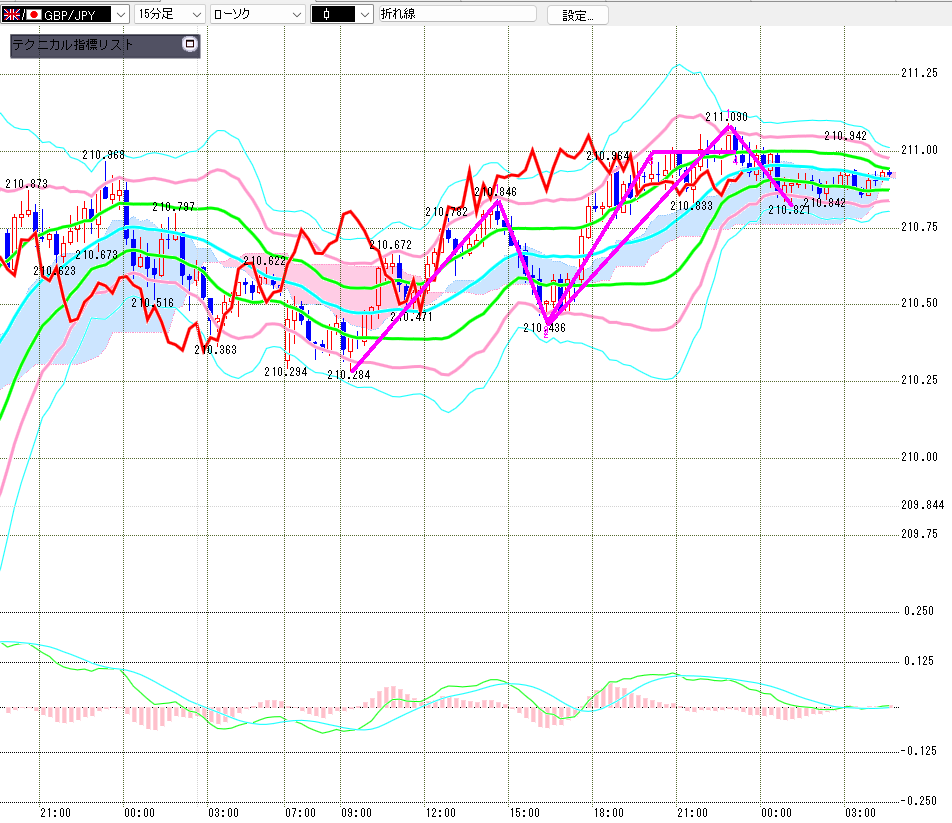This screenshot has width=952, height=823.
Task: Click the 15:00 time axis label
Action: (x=524, y=813)
